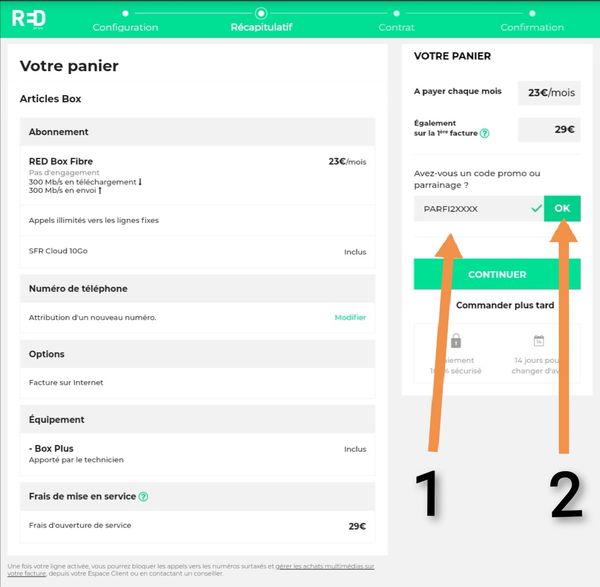
Task: Click the CONTINUER button
Action: pos(497,274)
